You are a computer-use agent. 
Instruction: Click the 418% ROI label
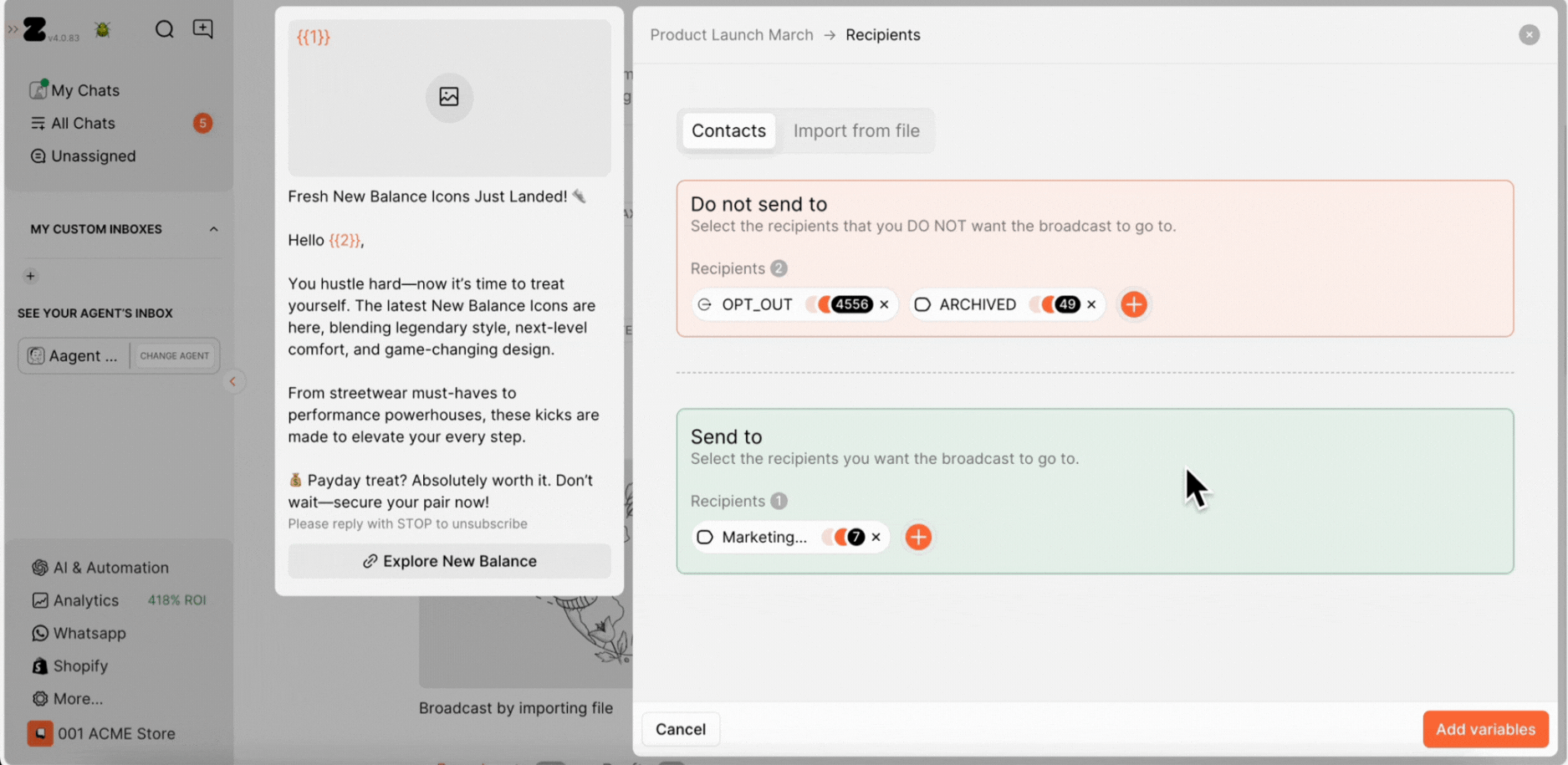tap(176, 600)
